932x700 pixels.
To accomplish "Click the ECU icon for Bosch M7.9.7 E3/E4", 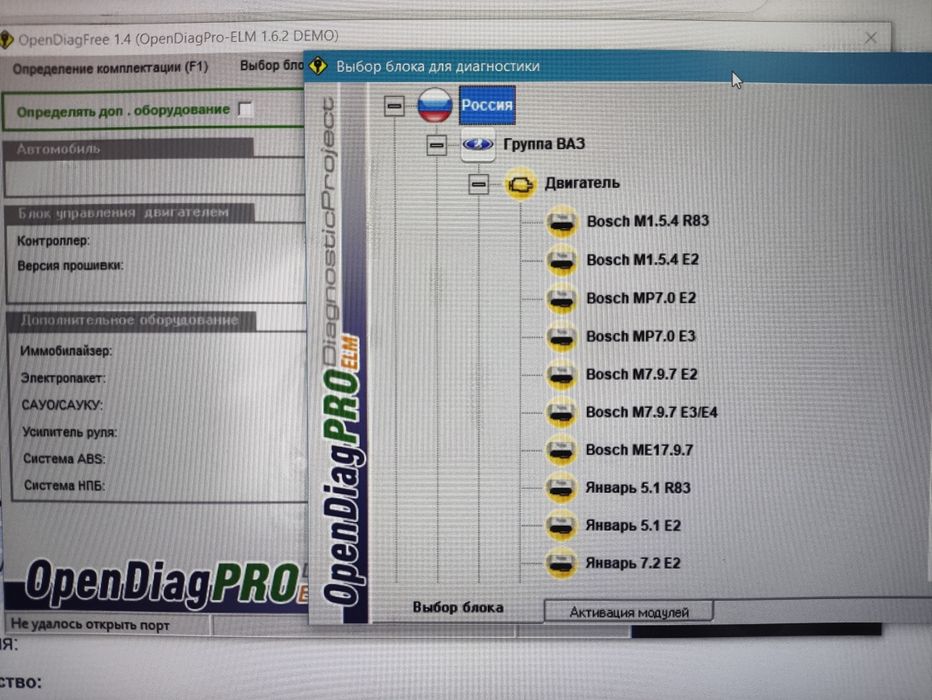I will pyautogui.click(x=561, y=413).
